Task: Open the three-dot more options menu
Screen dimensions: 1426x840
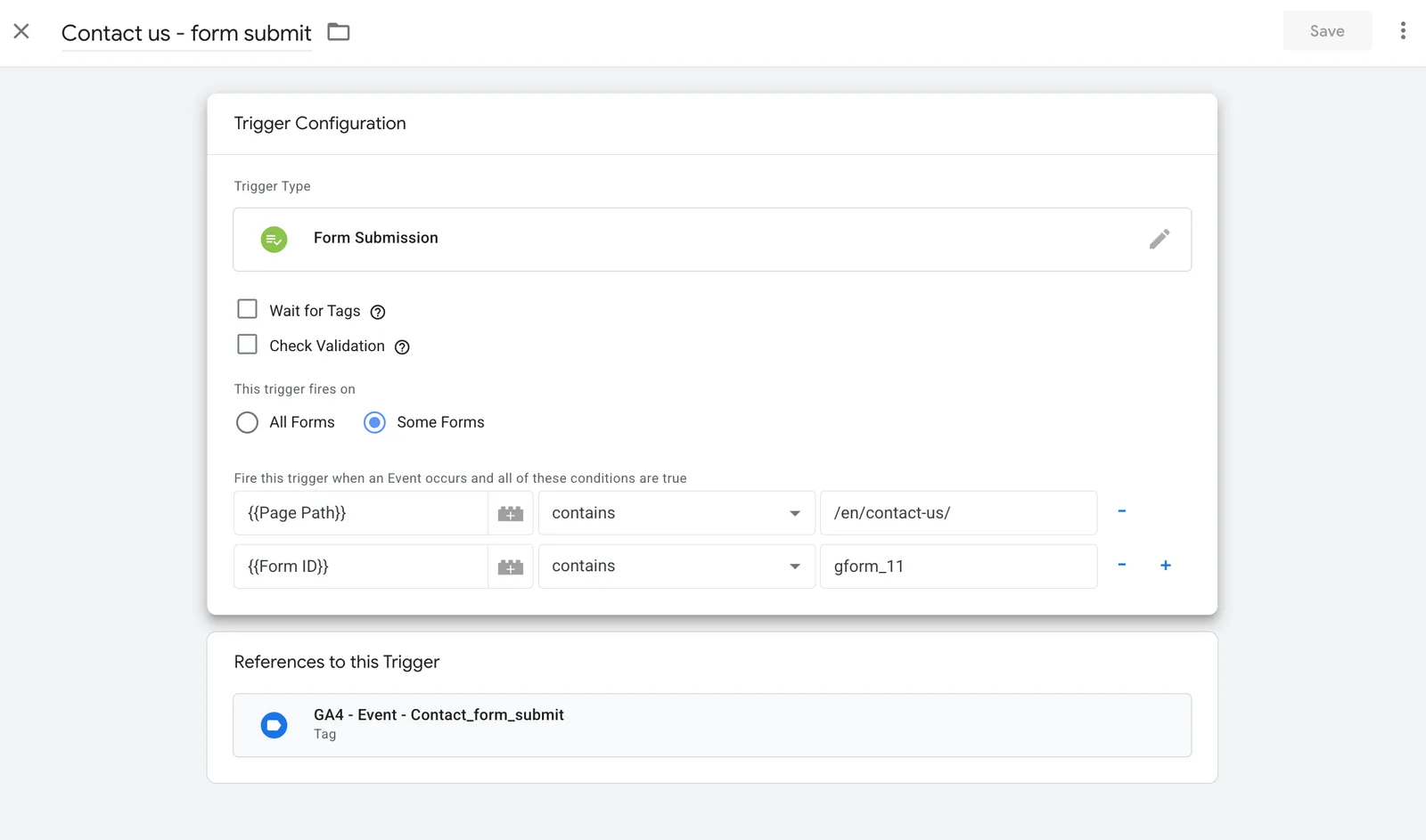Action: 1403,31
